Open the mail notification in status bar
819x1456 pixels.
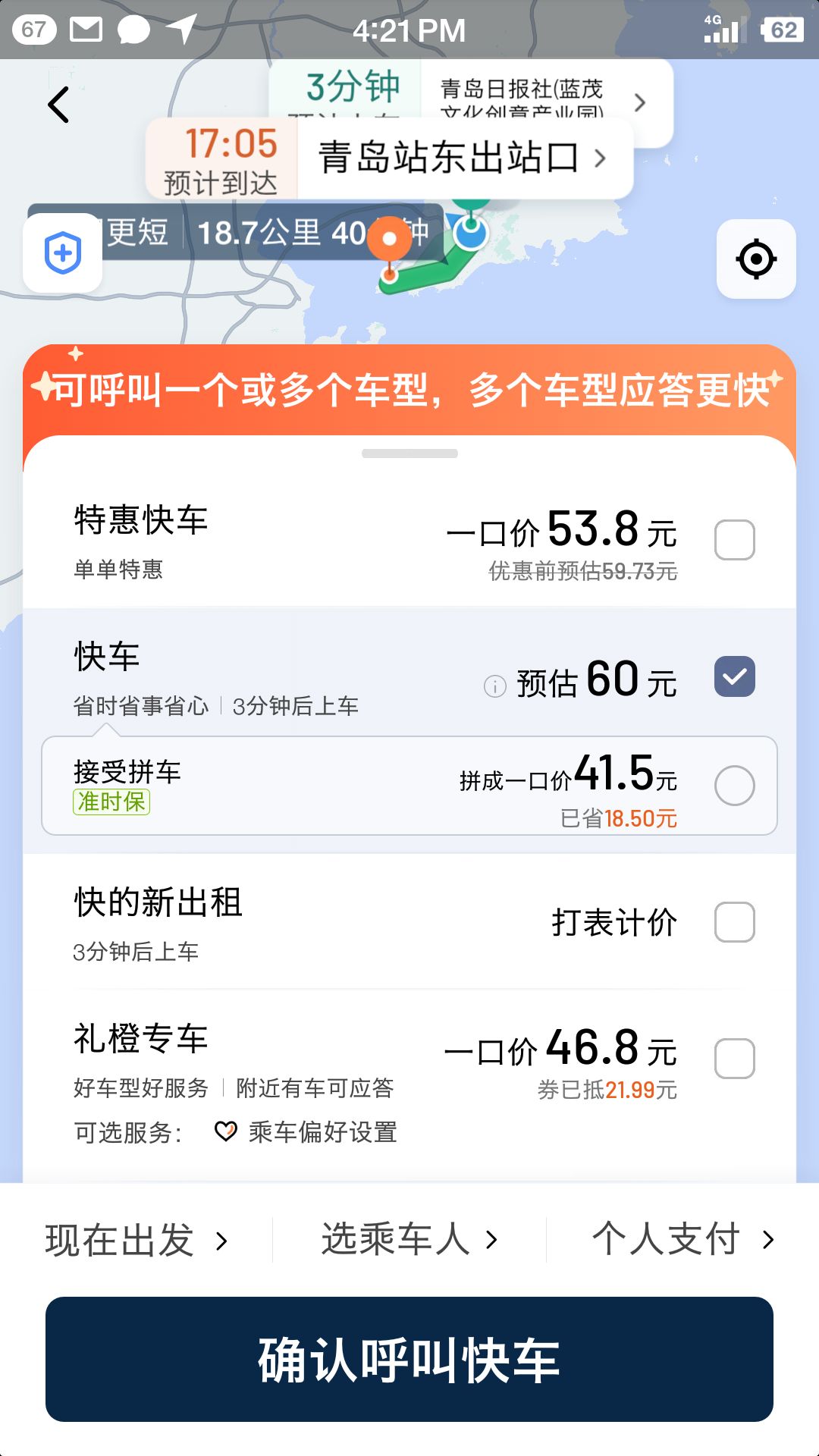pyautogui.click(x=86, y=30)
